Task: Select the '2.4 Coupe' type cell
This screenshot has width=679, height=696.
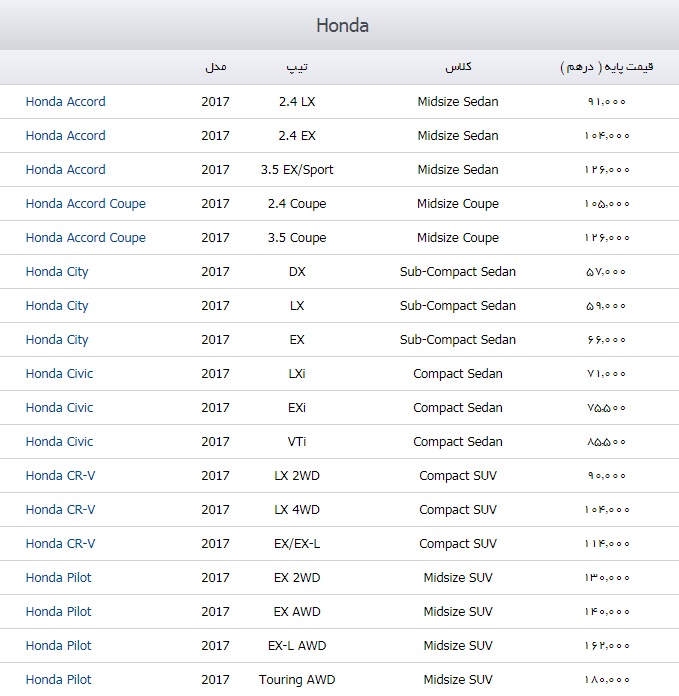Action: [x=297, y=204]
